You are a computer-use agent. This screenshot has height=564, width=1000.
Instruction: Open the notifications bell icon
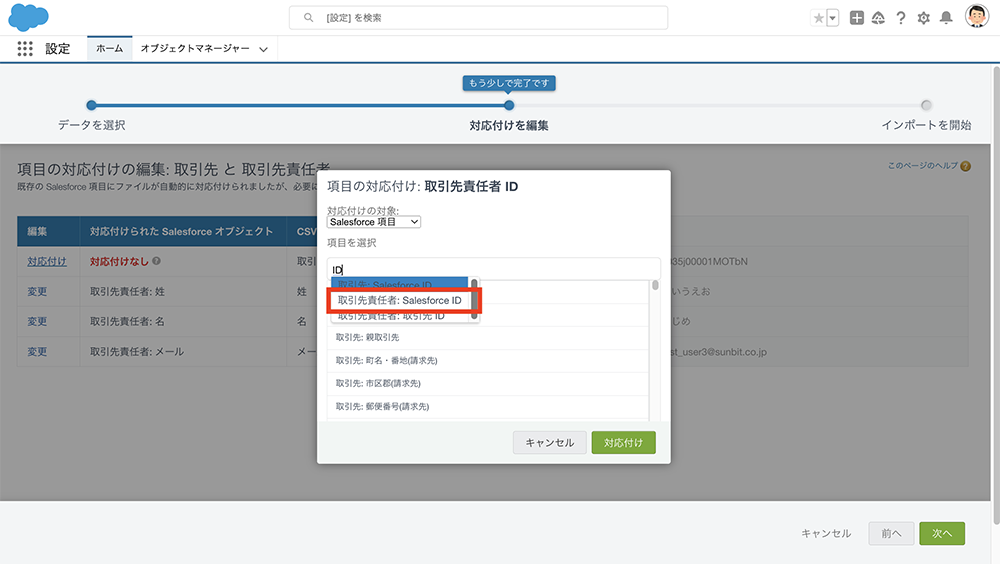pyautogui.click(x=946, y=18)
